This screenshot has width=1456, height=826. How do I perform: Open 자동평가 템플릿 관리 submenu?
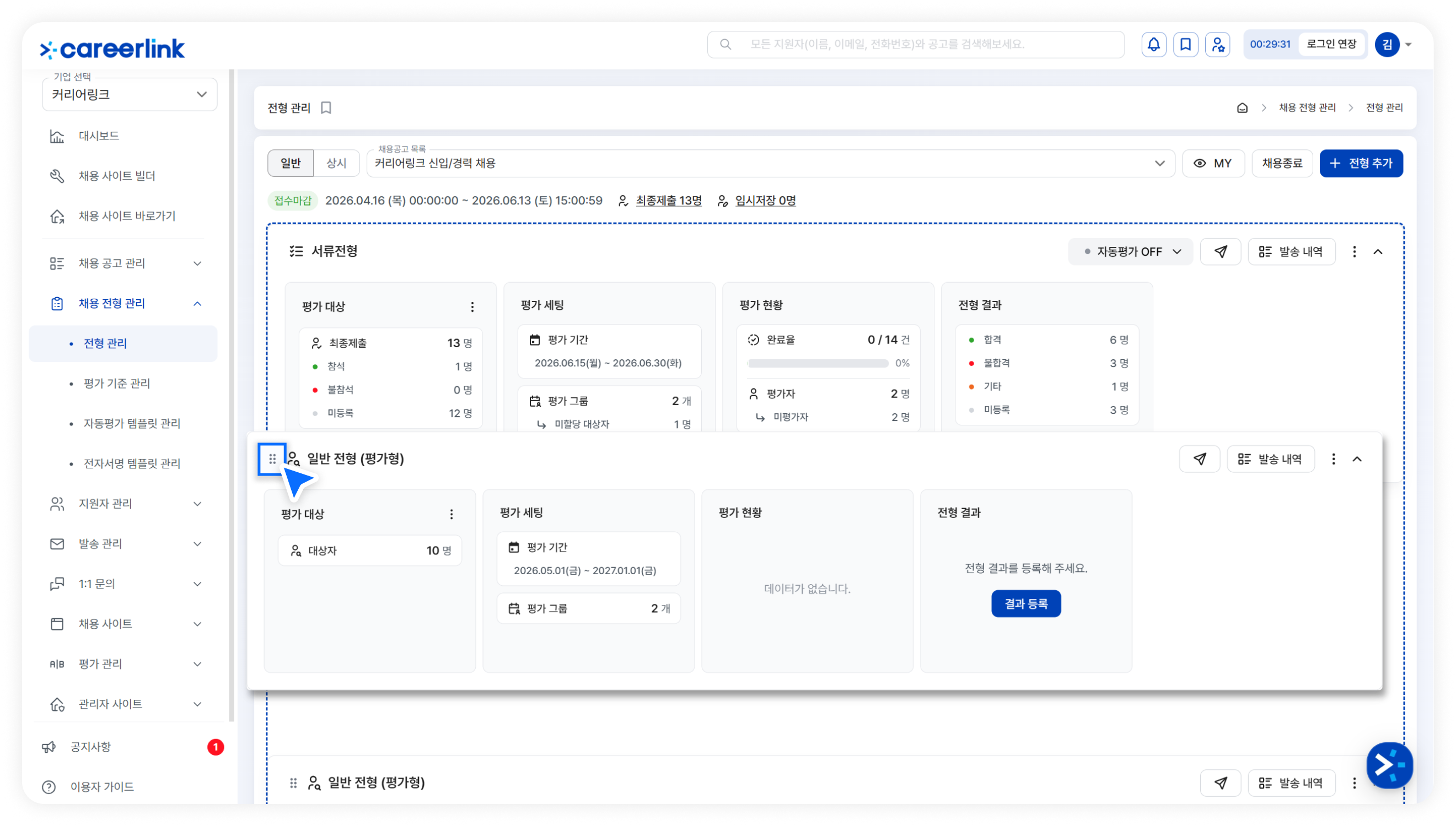pos(132,424)
